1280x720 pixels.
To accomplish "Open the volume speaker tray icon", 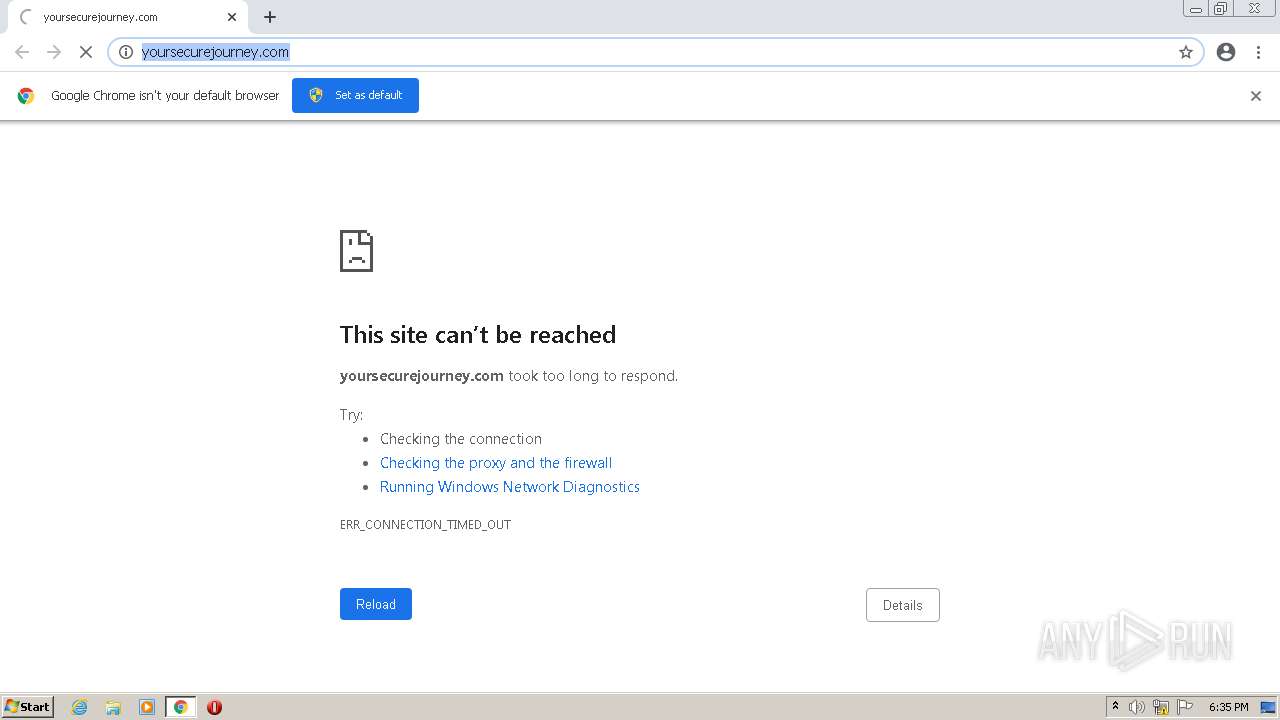I will coord(1137,707).
